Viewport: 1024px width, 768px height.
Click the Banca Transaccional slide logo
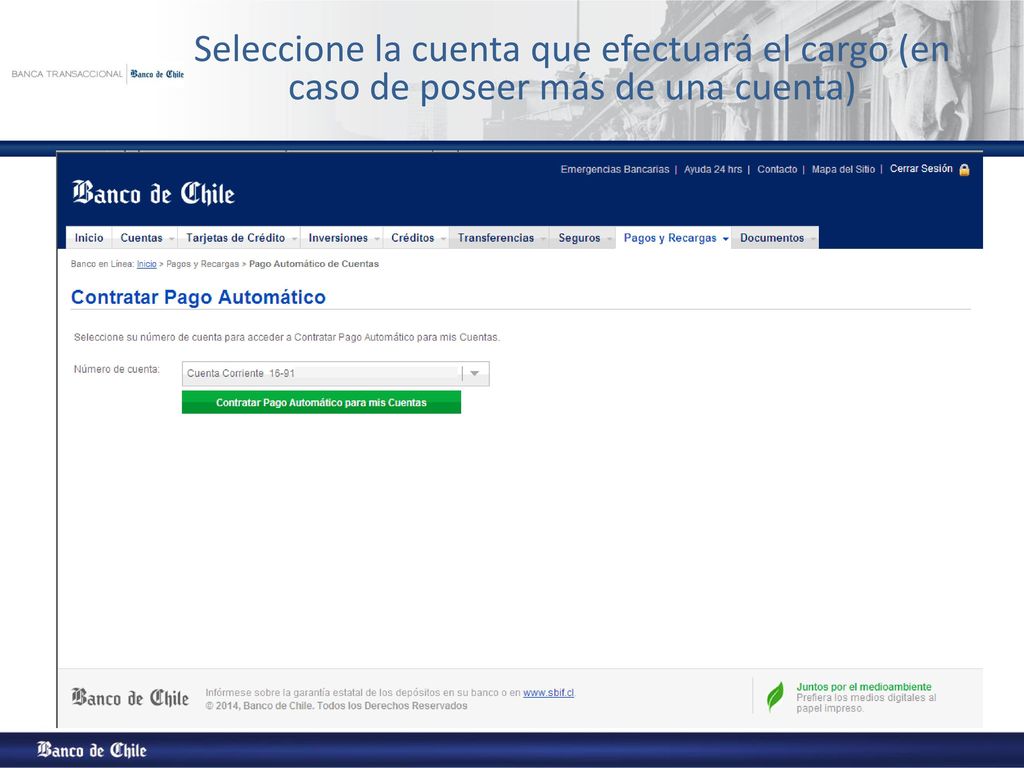[x=97, y=74]
